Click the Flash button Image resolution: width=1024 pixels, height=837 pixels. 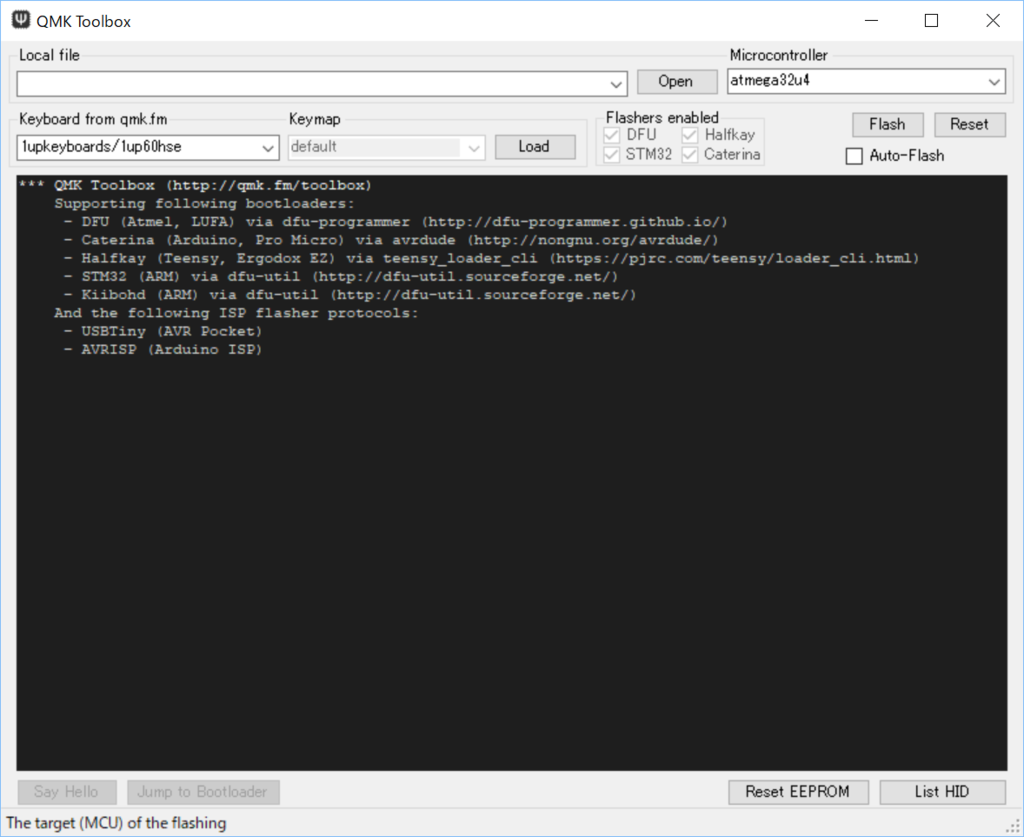(888, 124)
